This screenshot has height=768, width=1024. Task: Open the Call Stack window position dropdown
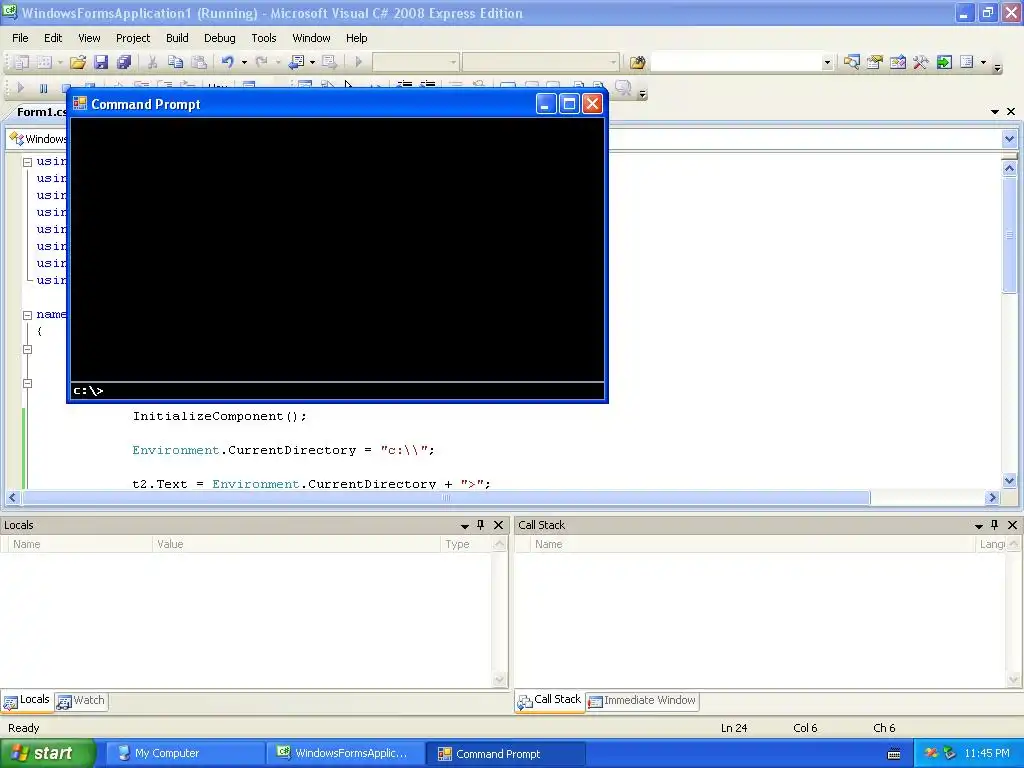(978, 525)
